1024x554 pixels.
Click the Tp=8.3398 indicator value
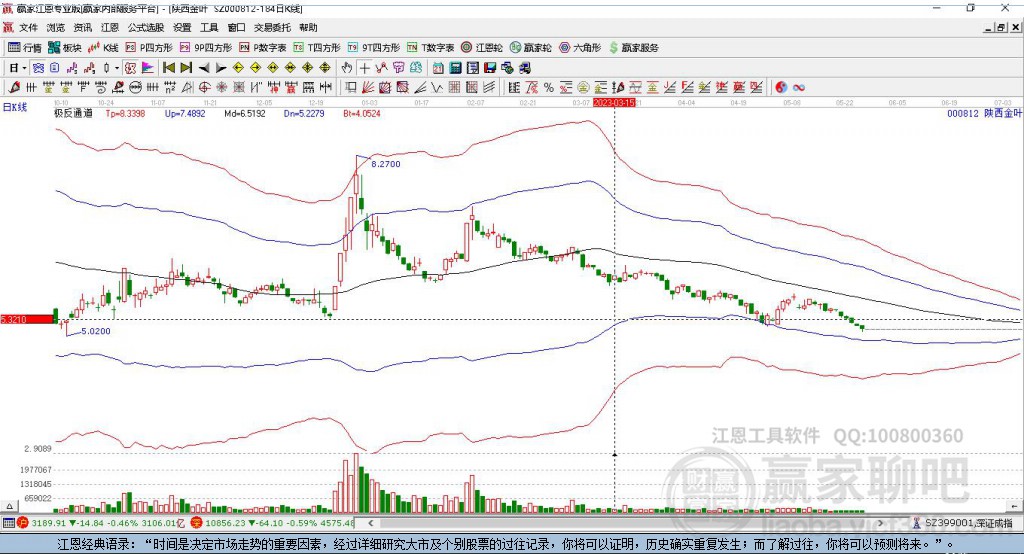[125, 113]
